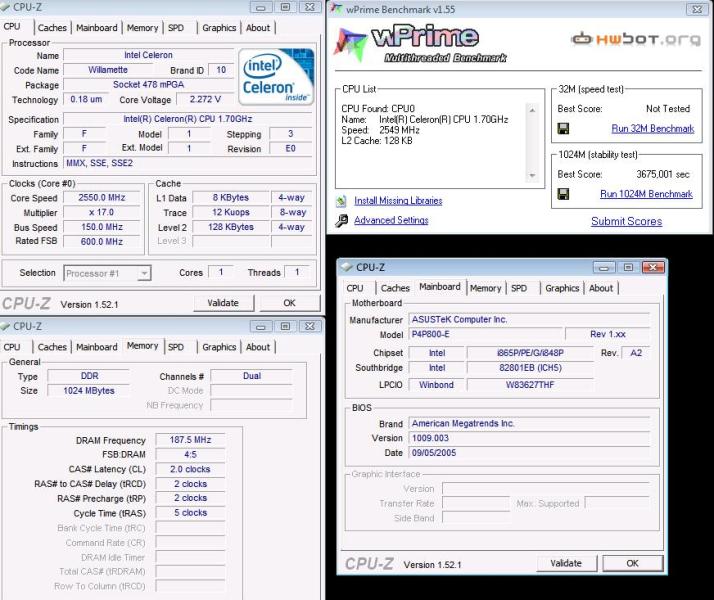Click the Submit Scores link
Screen dimensions: 714x600
[x=627, y=221]
